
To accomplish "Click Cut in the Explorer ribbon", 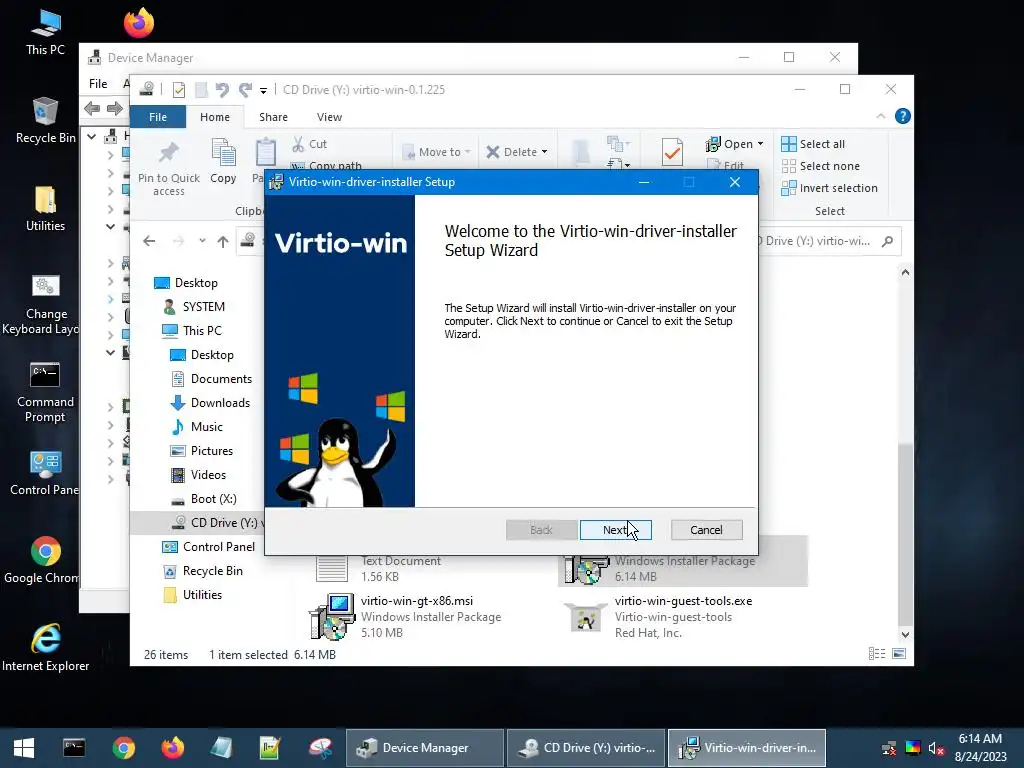I will [x=309, y=144].
